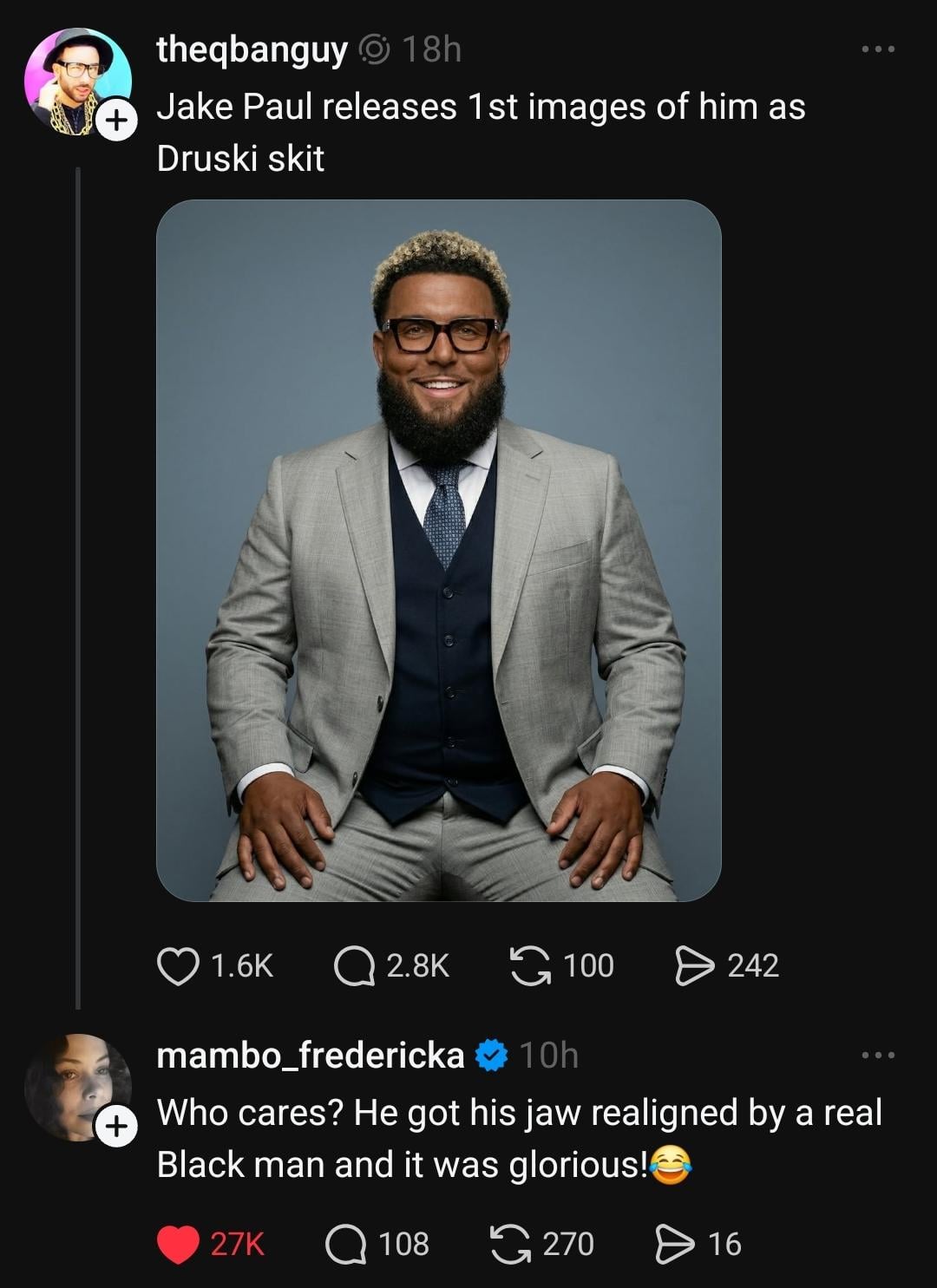The width and height of the screenshot is (937, 1288).
Task: Share theqbanguy's post via send icon
Action: coord(694,966)
